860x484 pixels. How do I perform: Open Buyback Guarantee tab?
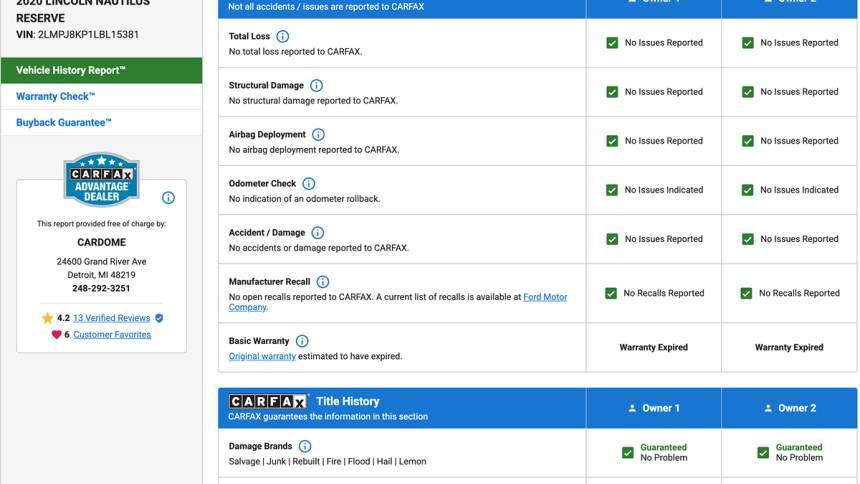pyautogui.click(x=101, y=122)
